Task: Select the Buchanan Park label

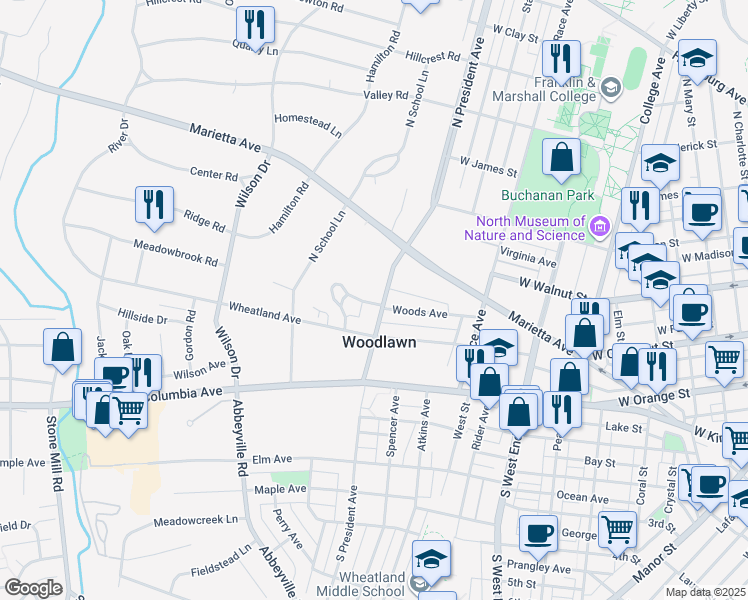Action: [x=548, y=195]
